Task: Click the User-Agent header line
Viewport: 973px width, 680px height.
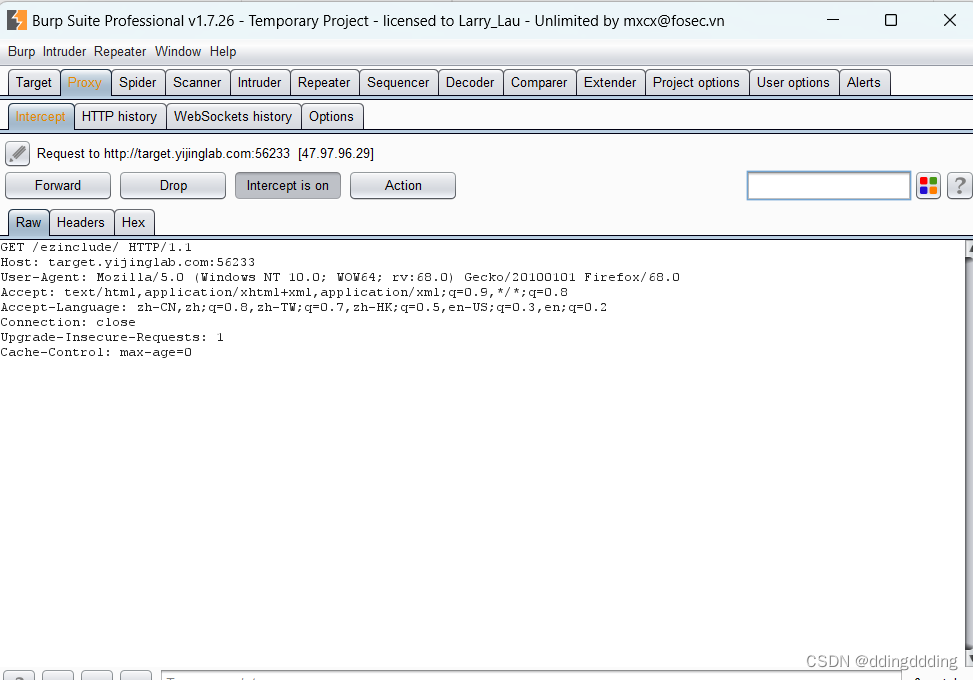Action: [340, 277]
